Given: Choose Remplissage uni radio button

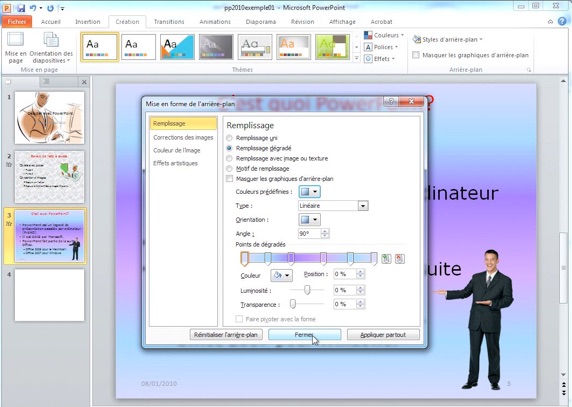Looking at the screenshot, I should pyautogui.click(x=229, y=138).
